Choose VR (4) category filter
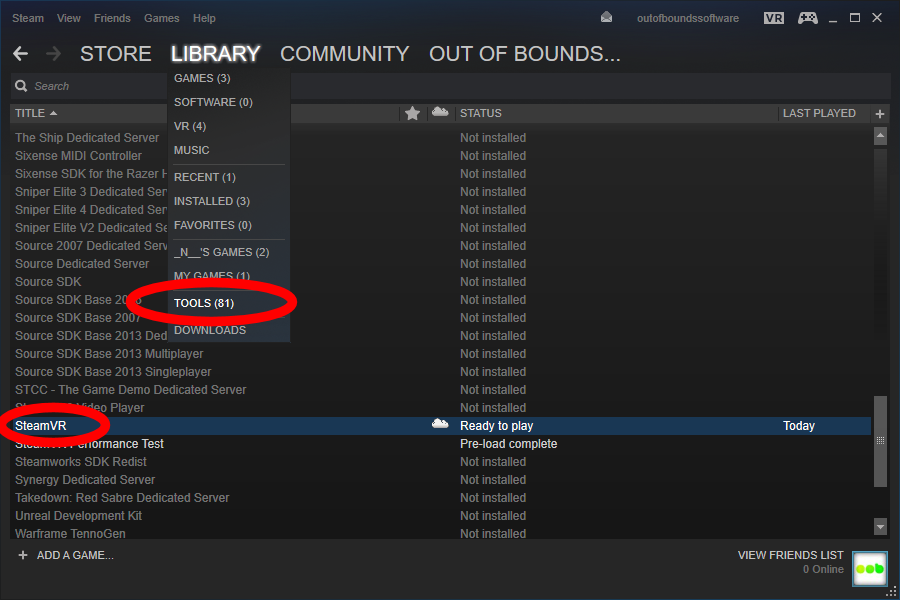This screenshot has width=900, height=600. pos(190,126)
